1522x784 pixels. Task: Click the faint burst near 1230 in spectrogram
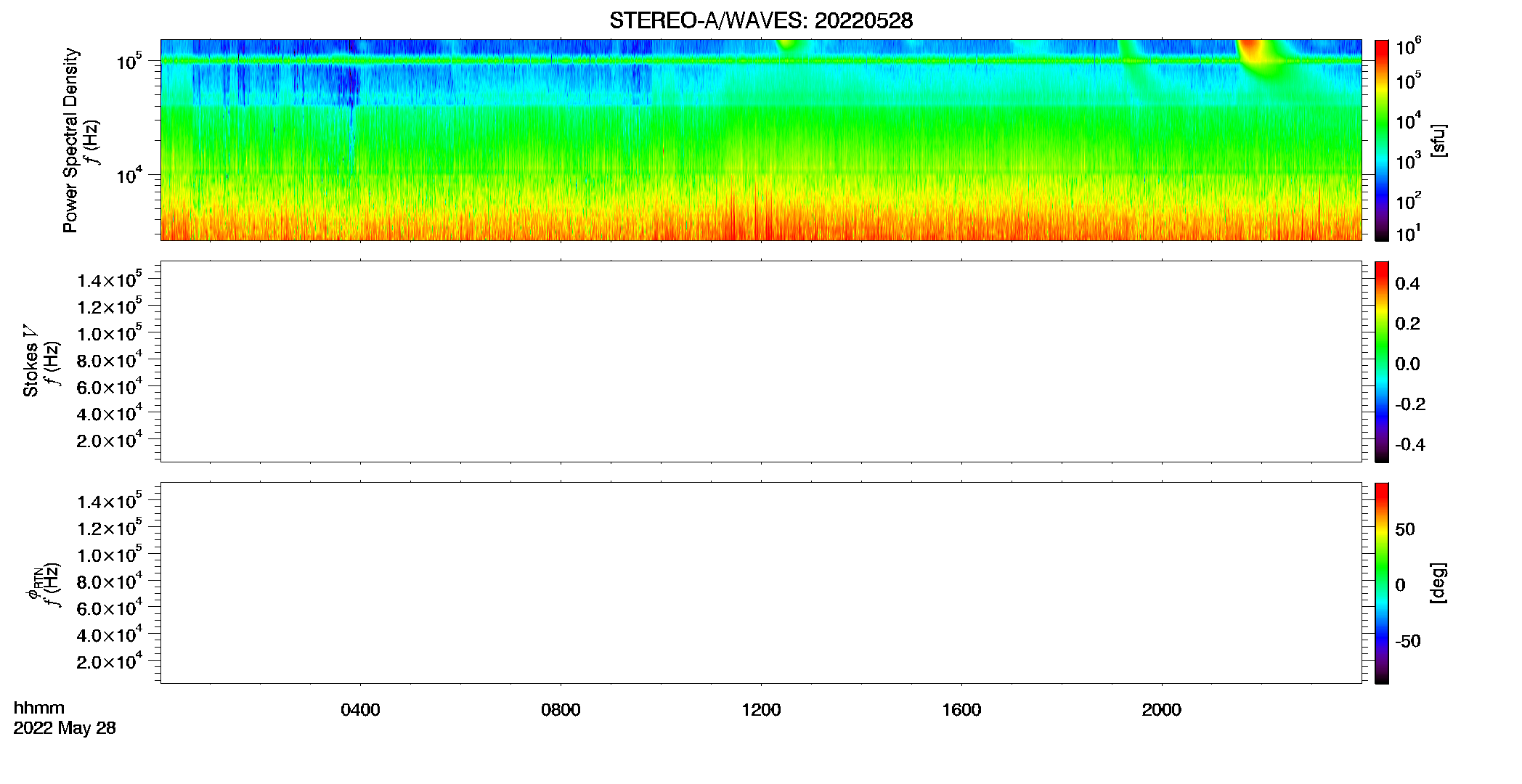click(787, 45)
